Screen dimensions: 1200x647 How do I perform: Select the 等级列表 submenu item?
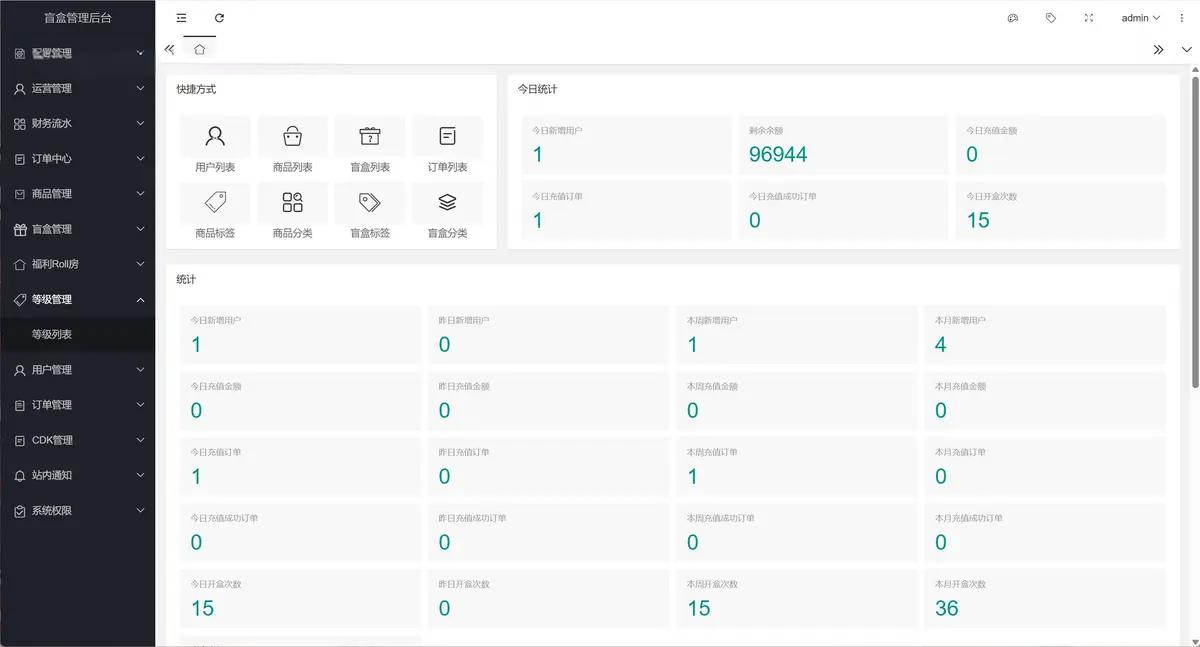coord(77,335)
